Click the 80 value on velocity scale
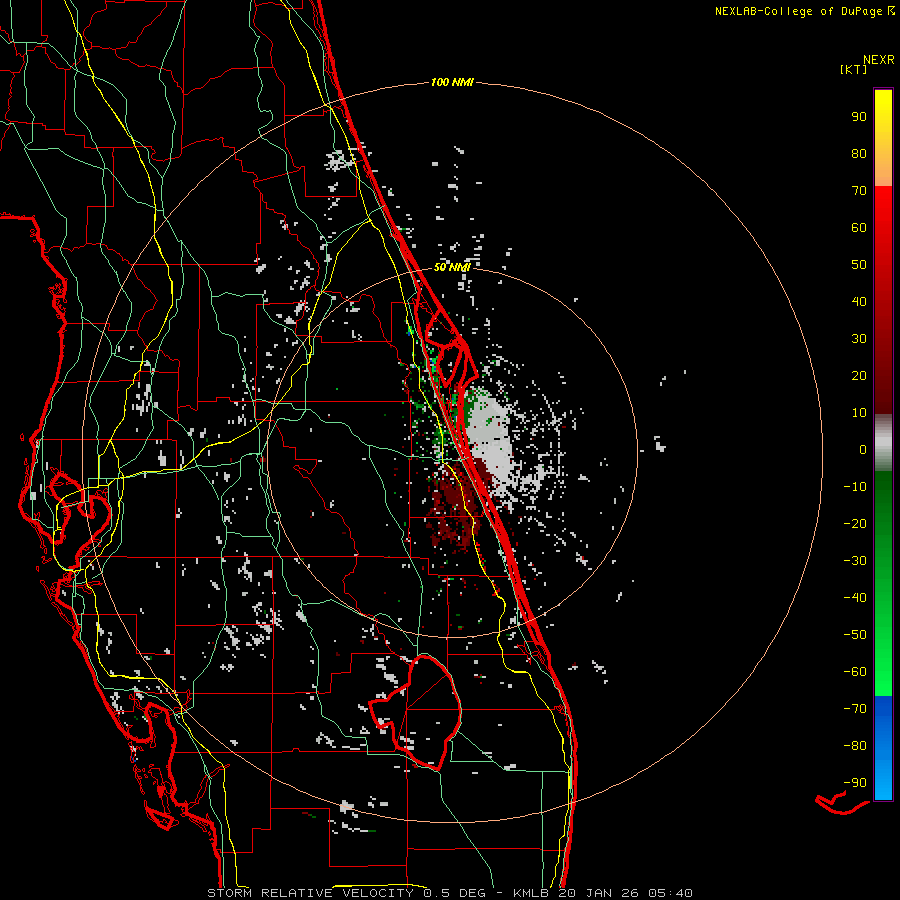Viewport: 900px width, 900px height. point(859,154)
